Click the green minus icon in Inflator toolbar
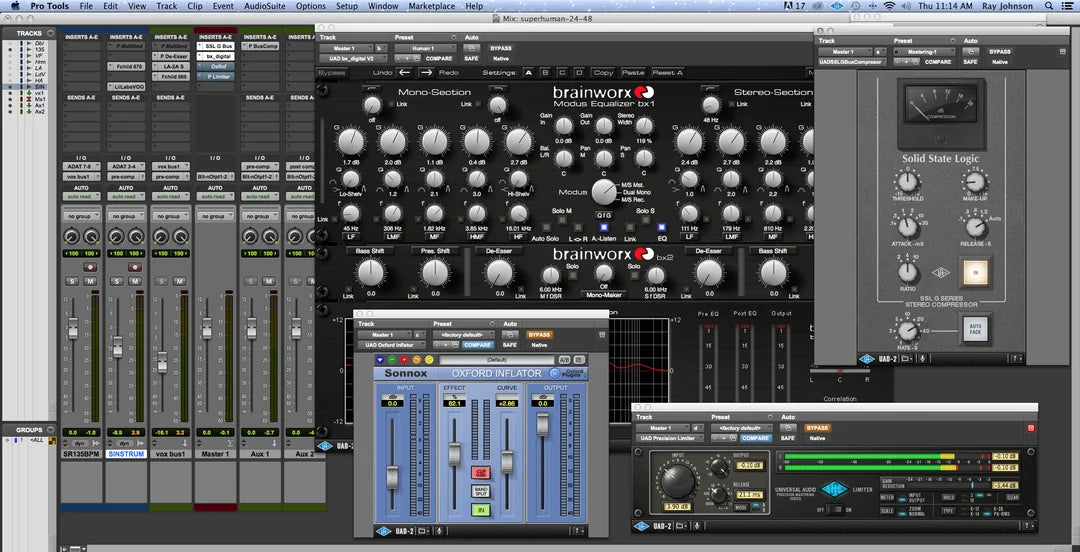Screen dimensions: 1080x552 [x=392, y=360]
